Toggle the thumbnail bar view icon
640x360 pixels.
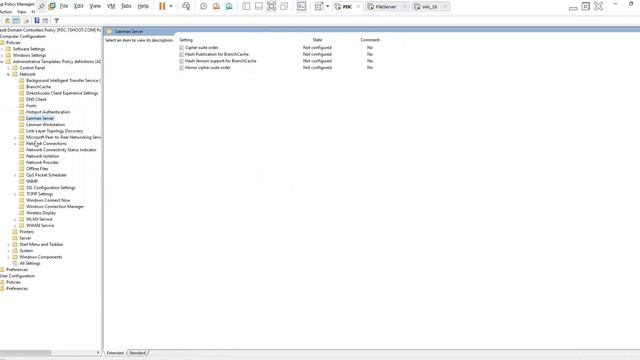click(x=259, y=6)
